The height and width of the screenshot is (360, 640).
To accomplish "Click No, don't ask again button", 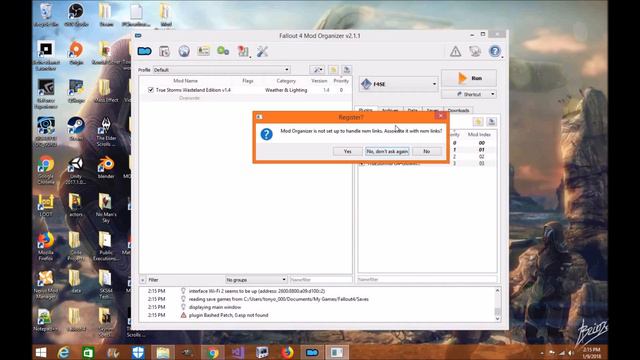I will coord(387,151).
